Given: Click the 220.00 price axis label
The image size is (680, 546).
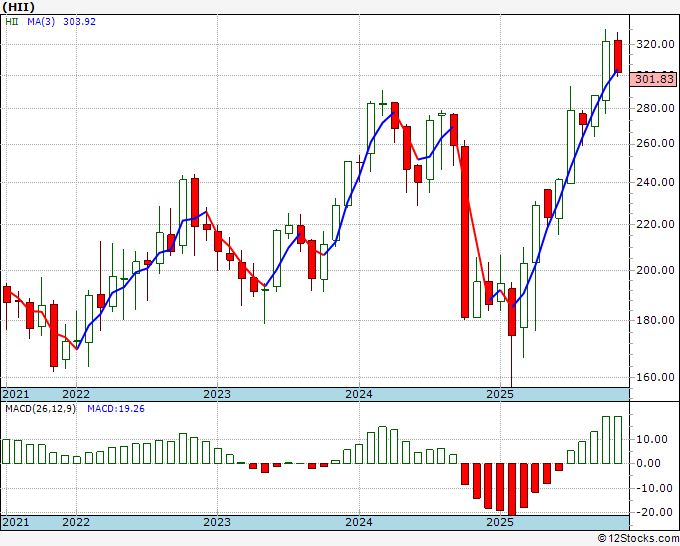Looking at the screenshot, I should tap(655, 224).
